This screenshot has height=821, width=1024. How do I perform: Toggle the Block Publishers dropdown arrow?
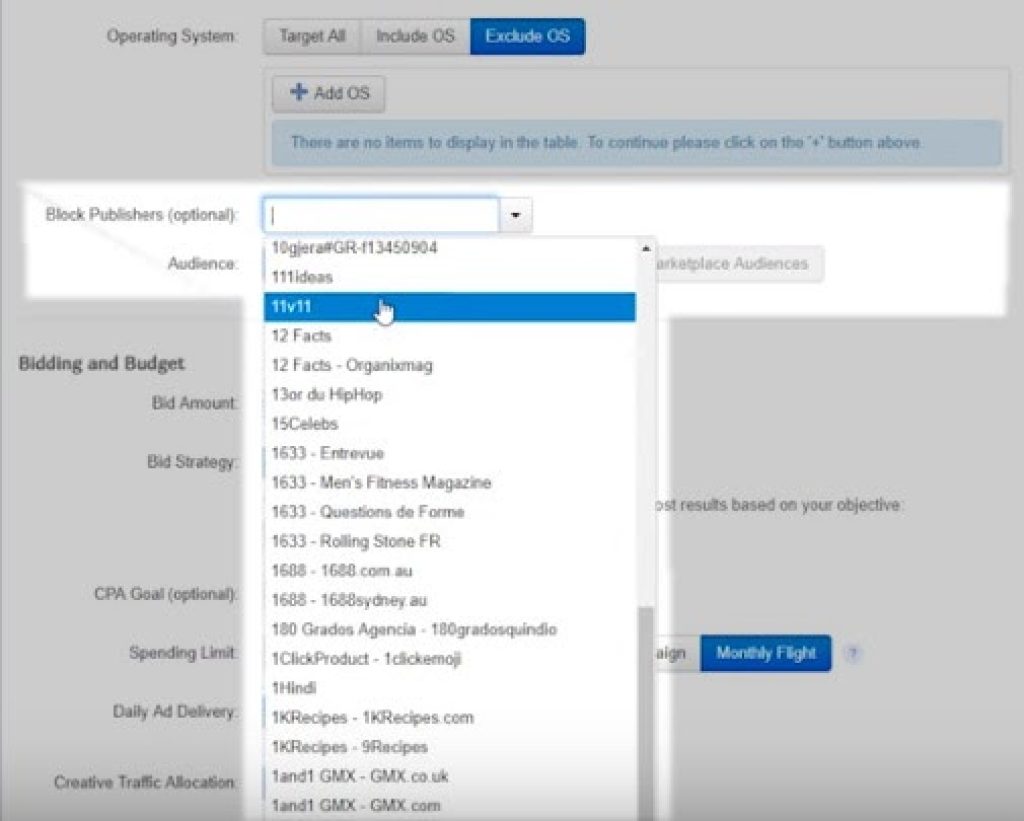516,215
